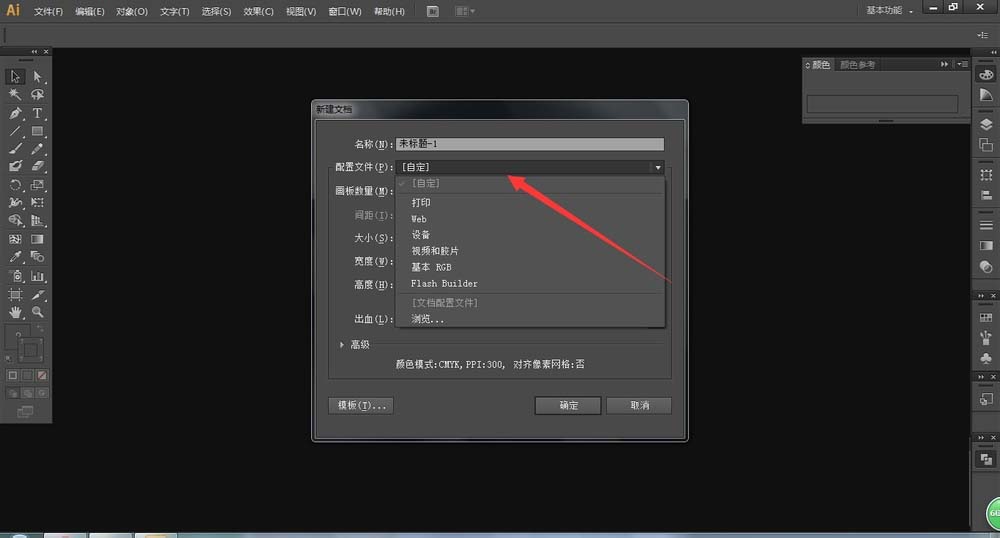The image size is (1000, 538).
Task: Select the Direct Selection tool (white arrow)
Action: [x=38, y=76]
